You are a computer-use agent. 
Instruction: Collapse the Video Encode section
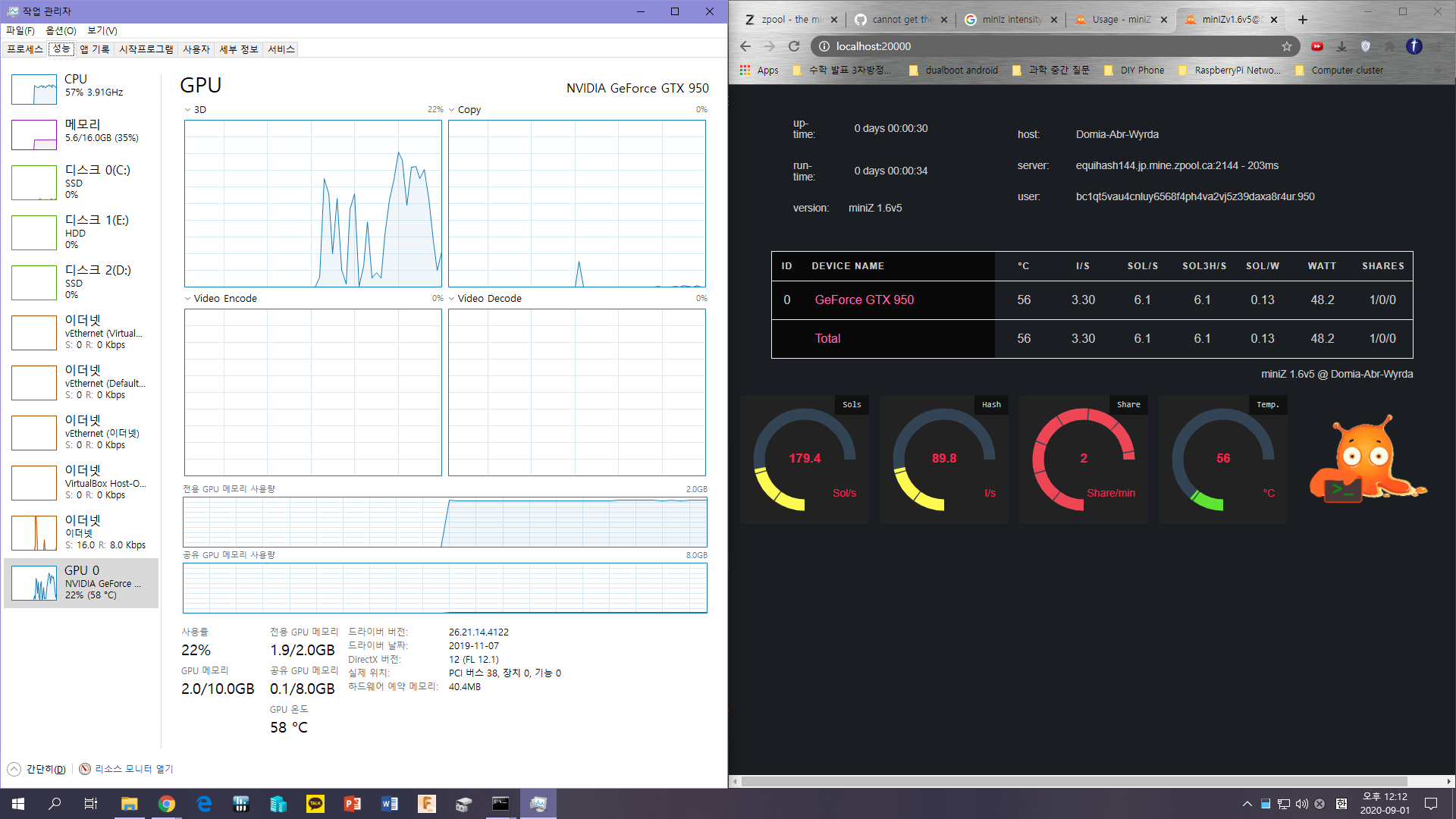click(187, 298)
